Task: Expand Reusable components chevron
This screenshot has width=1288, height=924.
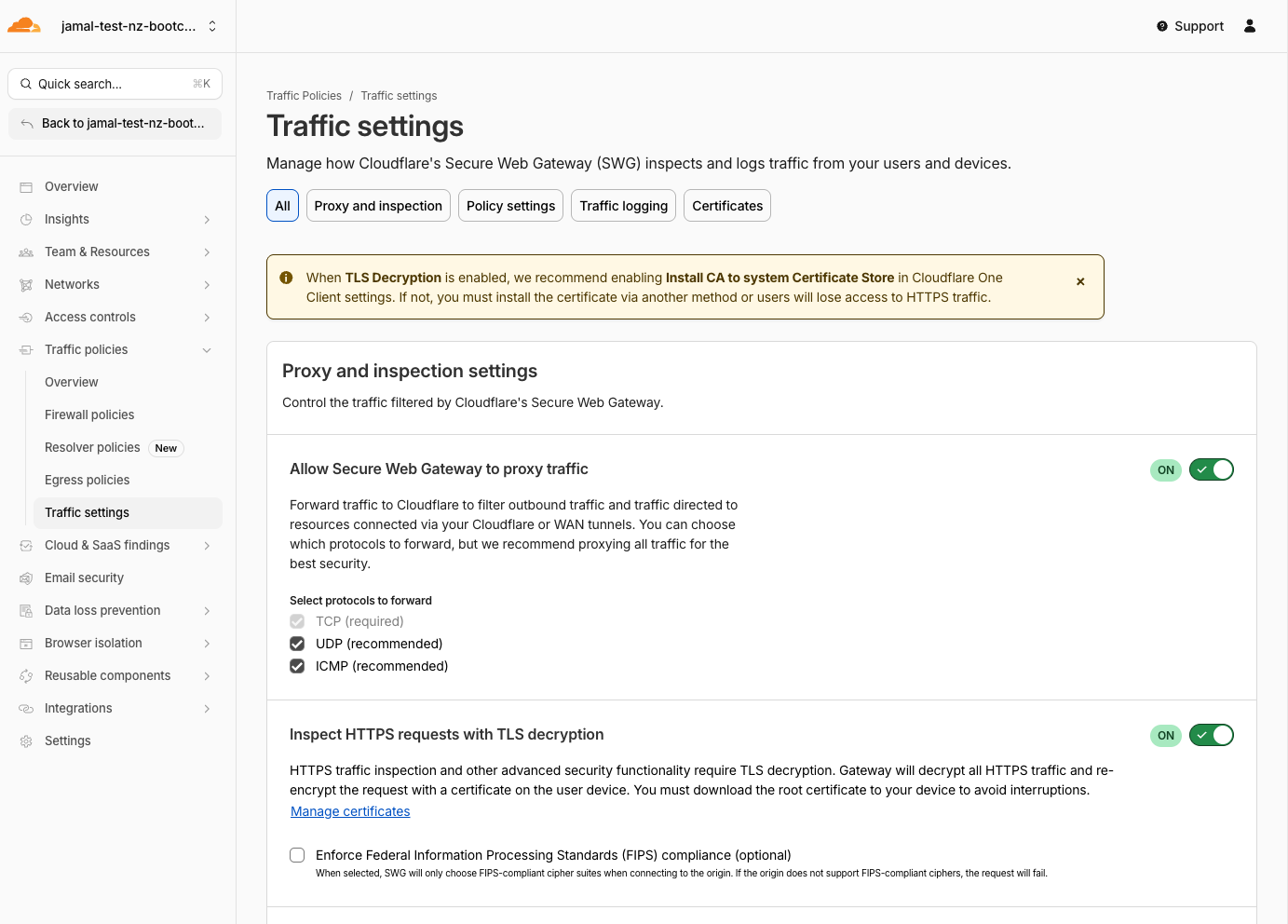Action: pyautogui.click(x=207, y=676)
